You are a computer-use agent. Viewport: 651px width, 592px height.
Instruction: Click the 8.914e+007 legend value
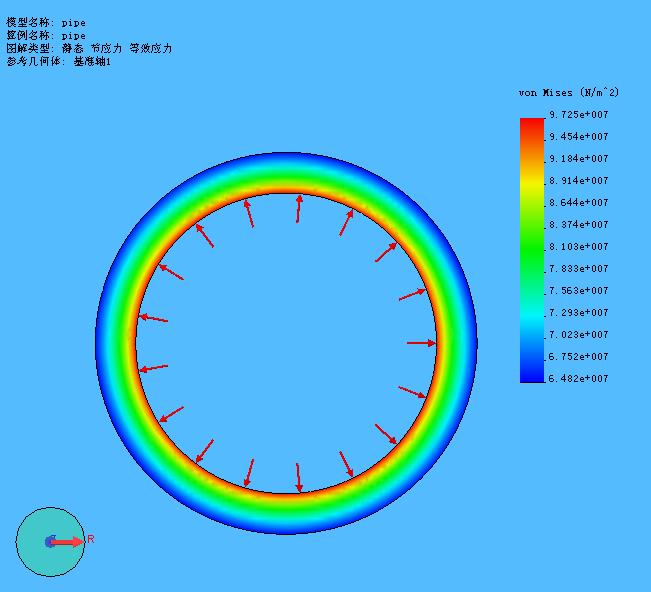point(579,181)
